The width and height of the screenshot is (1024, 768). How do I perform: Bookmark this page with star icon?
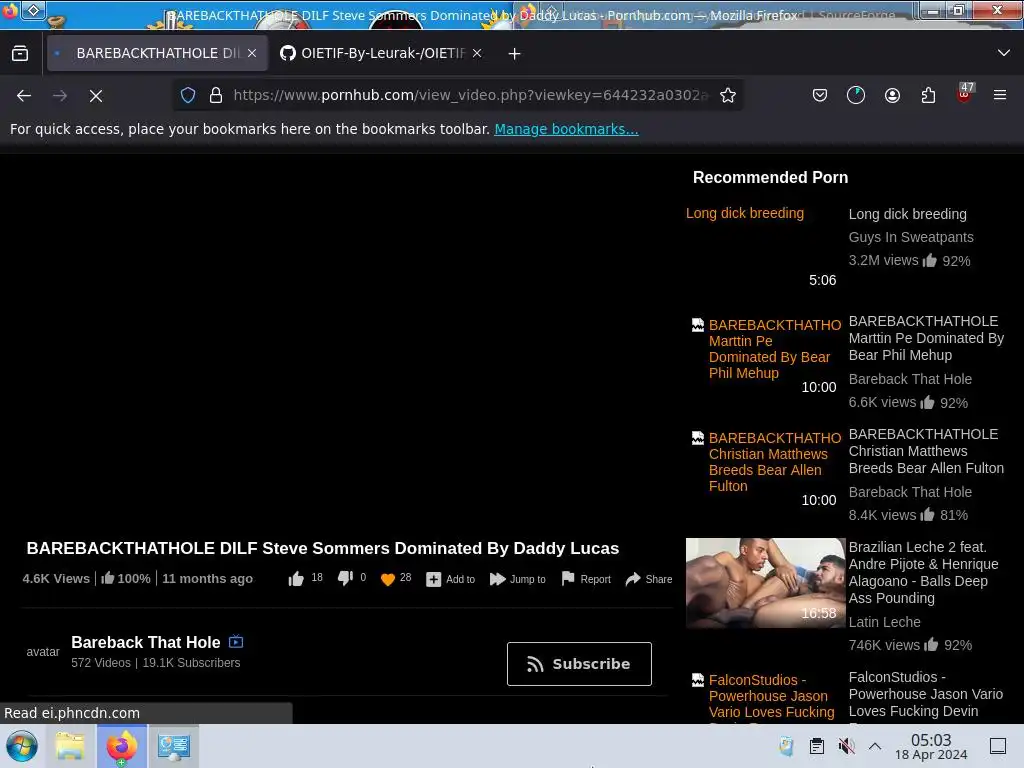[728, 95]
